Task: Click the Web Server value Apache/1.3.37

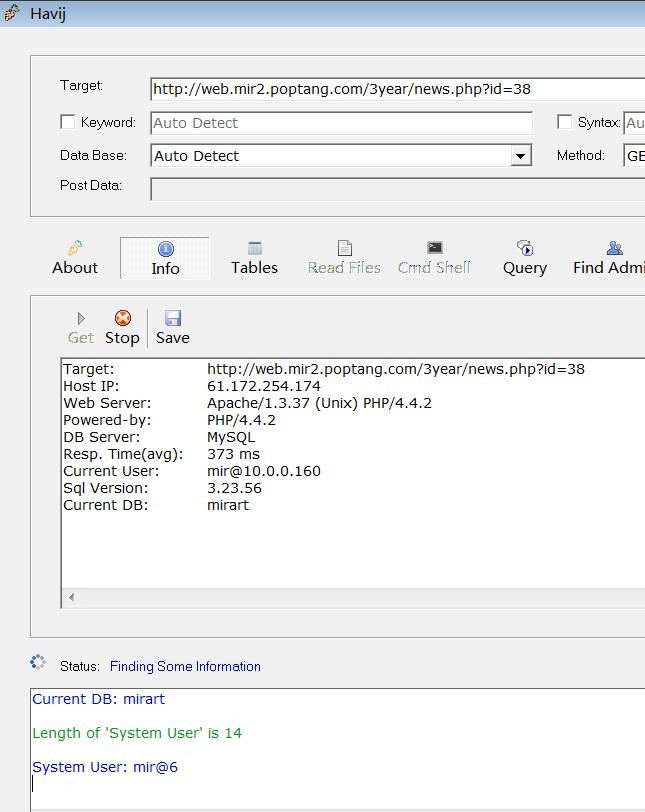Action: point(319,403)
